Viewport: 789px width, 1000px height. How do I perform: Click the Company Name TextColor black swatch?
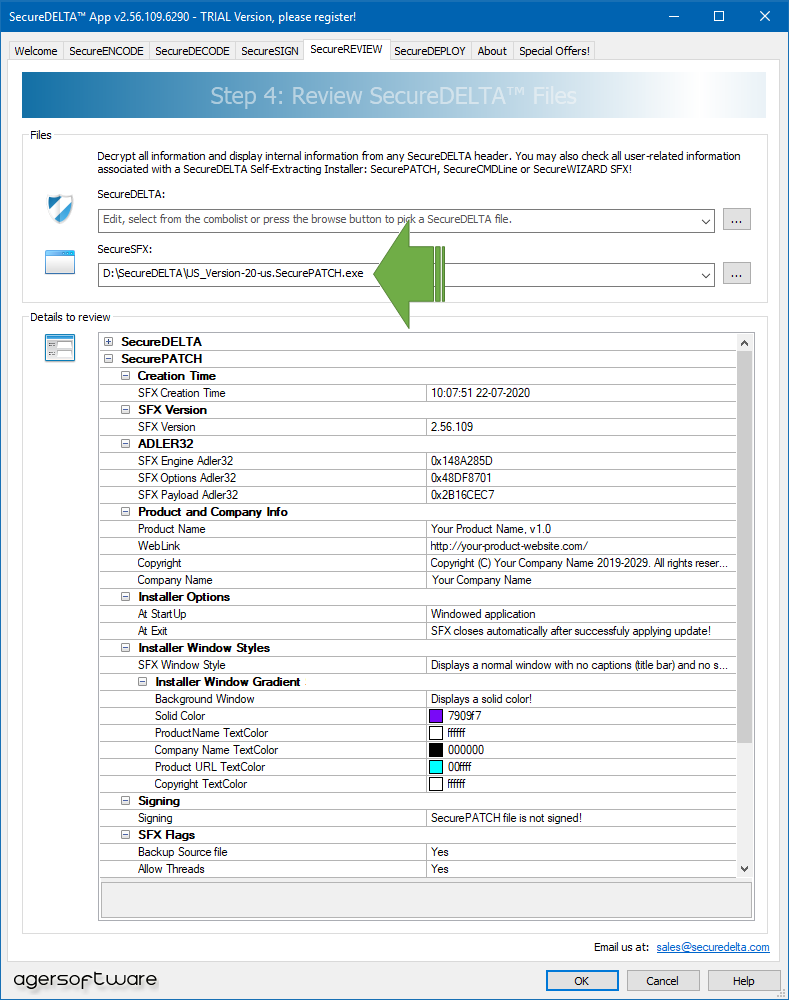(x=436, y=750)
